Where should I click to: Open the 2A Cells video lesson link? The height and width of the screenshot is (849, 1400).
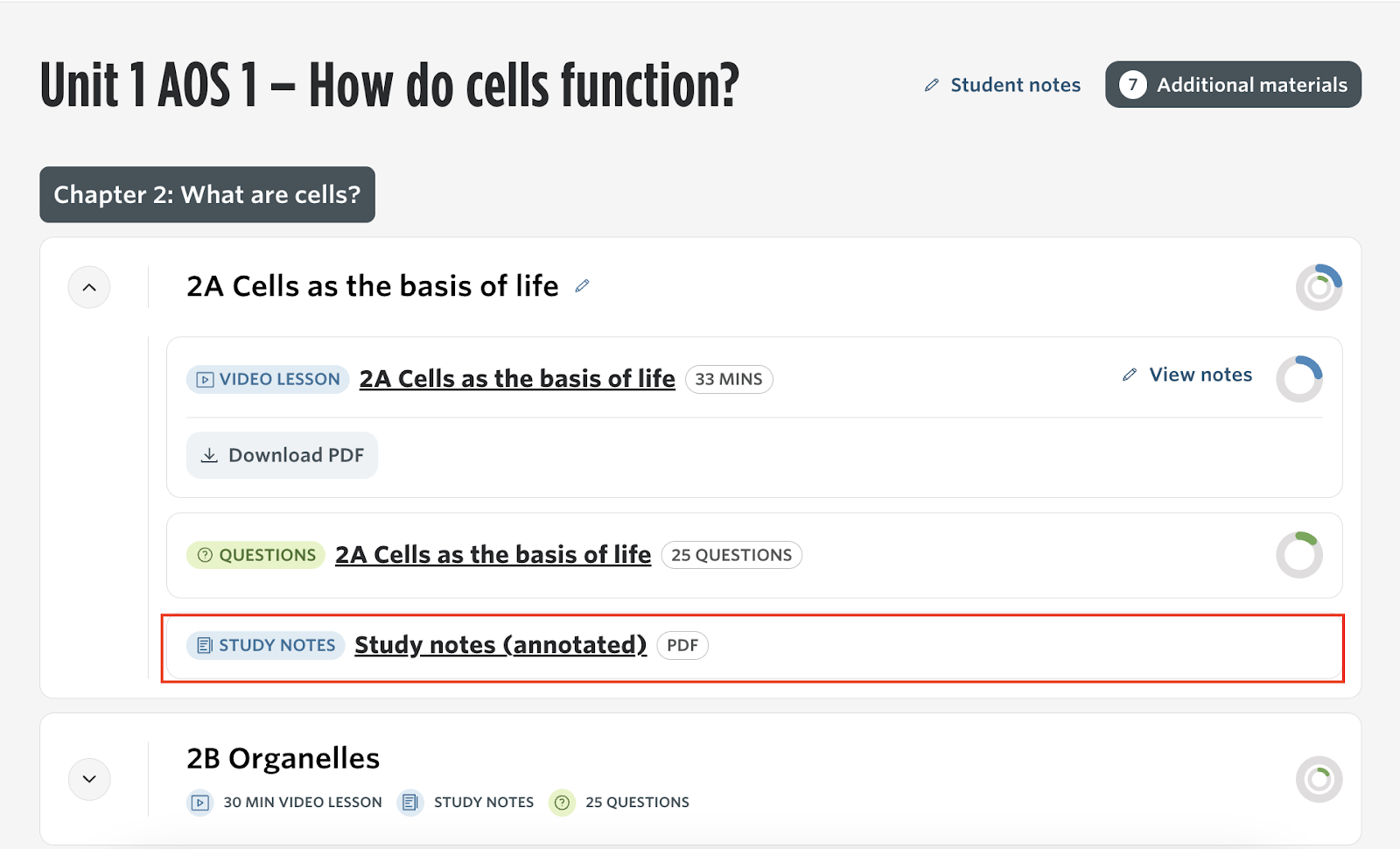[x=517, y=379]
